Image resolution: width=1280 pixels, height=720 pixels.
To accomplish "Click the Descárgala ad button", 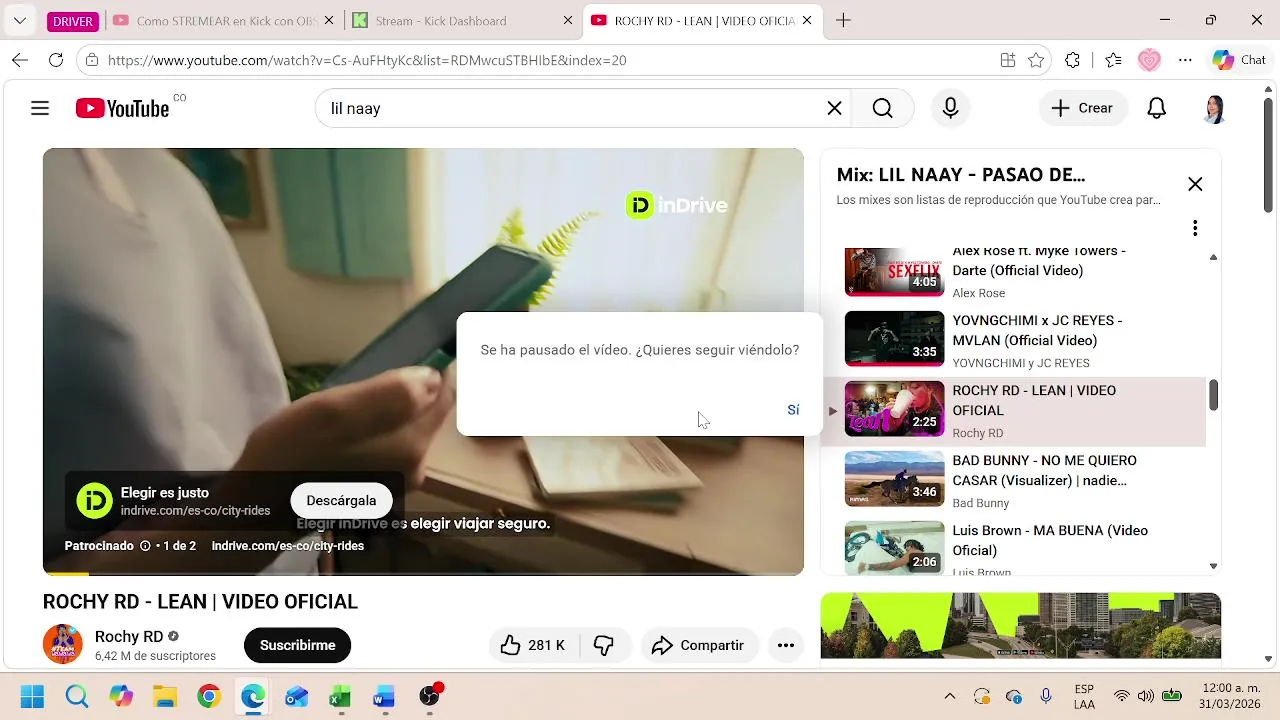I will pos(341,500).
